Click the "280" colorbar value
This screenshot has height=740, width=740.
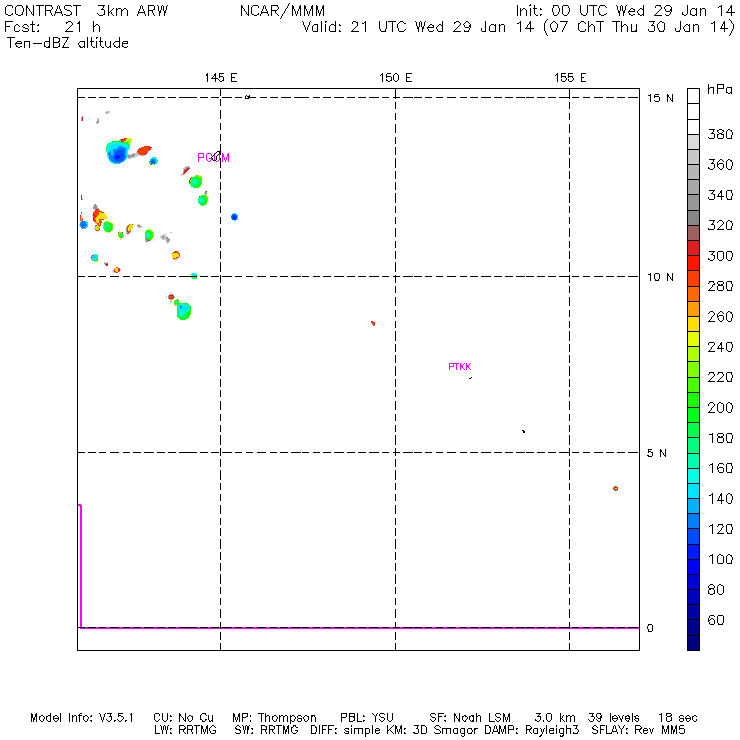(x=720, y=286)
